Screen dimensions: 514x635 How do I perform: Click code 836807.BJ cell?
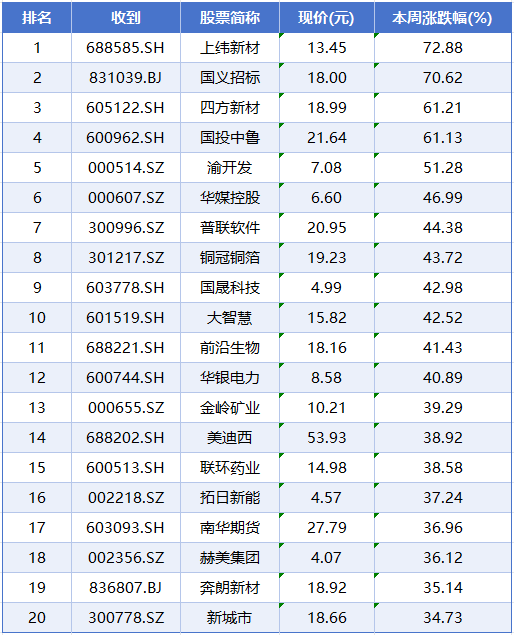126,588
